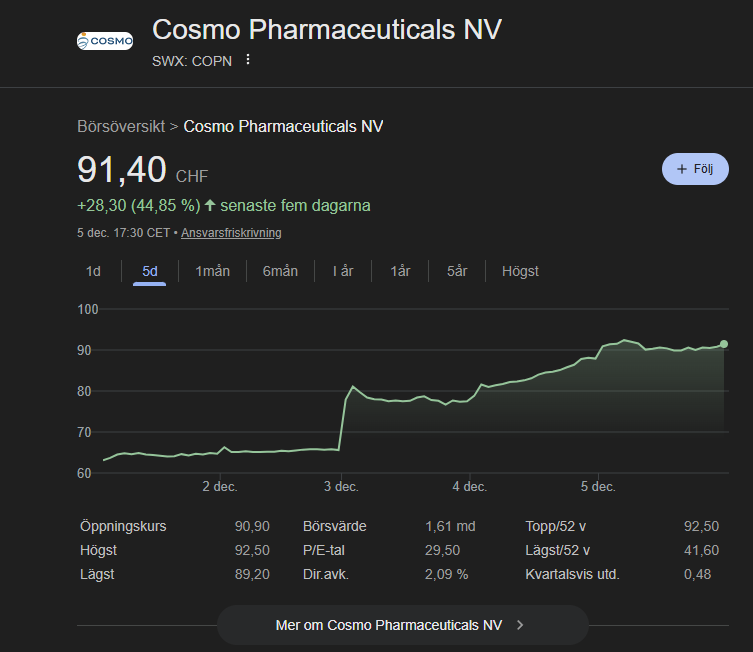Image resolution: width=753 pixels, height=652 pixels.
Task: Show the 6mån chart range
Action: 280,271
